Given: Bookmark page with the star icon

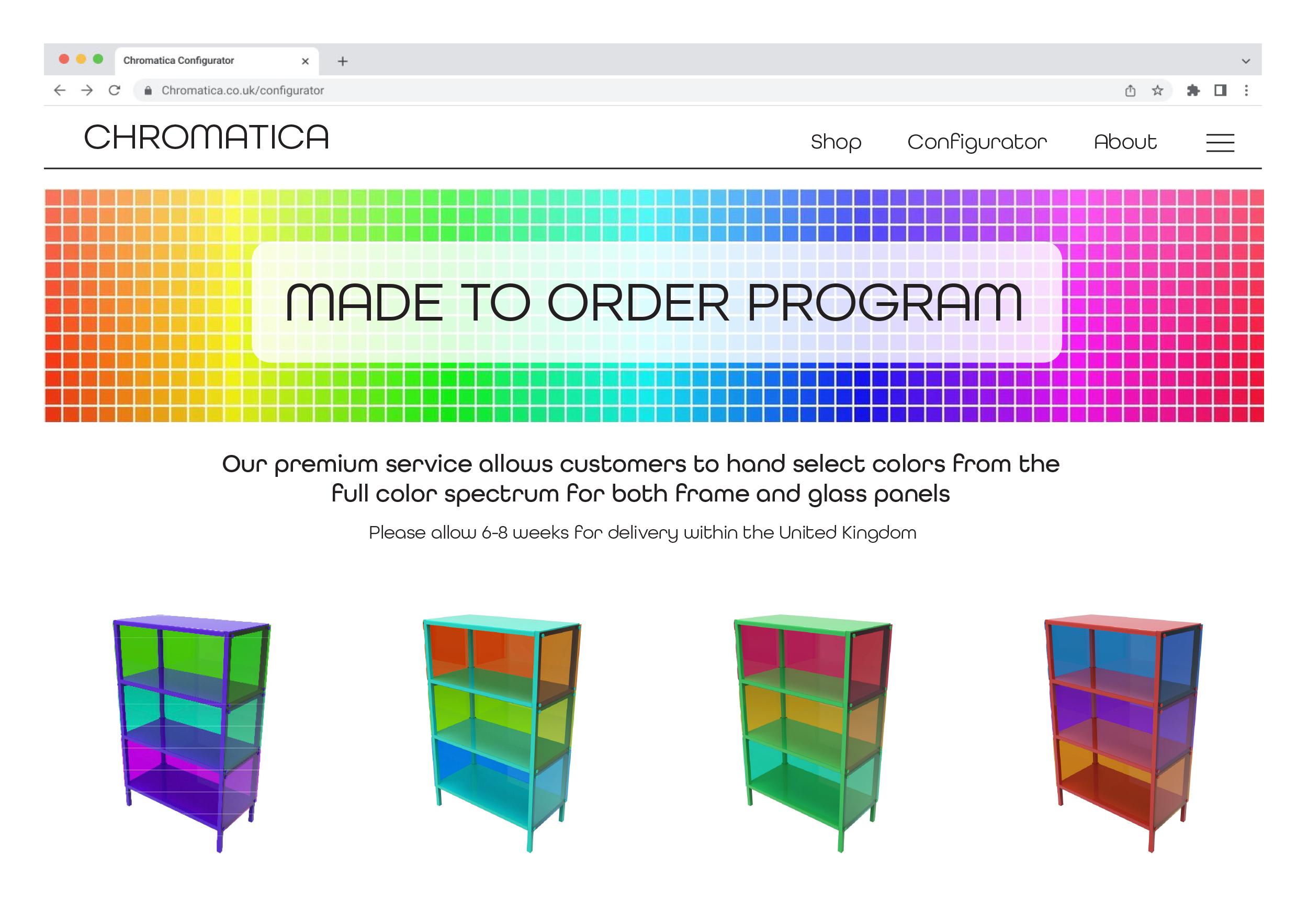Looking at the screenshot, I should click(x=1158, y=90).
